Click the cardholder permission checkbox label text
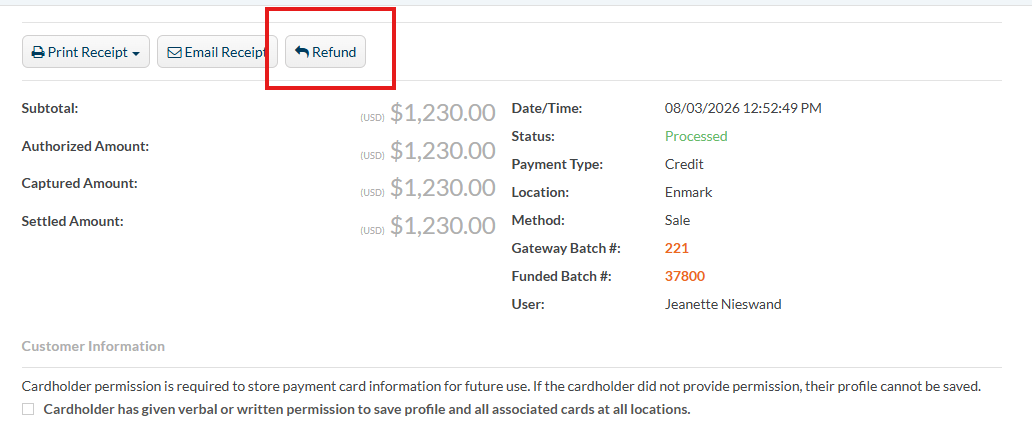Viewport: 1032px width, 435px height. pyautogui.click(x=367, y=409)
